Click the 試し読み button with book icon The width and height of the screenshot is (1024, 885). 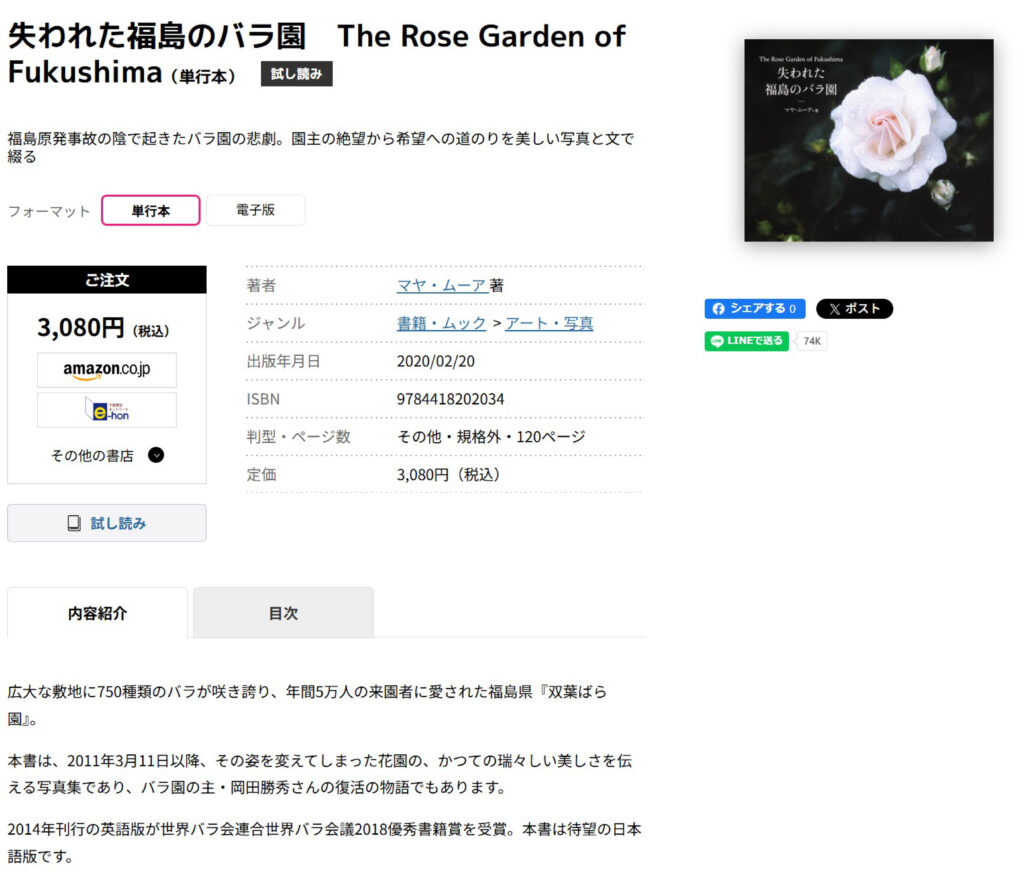(107, 523)
